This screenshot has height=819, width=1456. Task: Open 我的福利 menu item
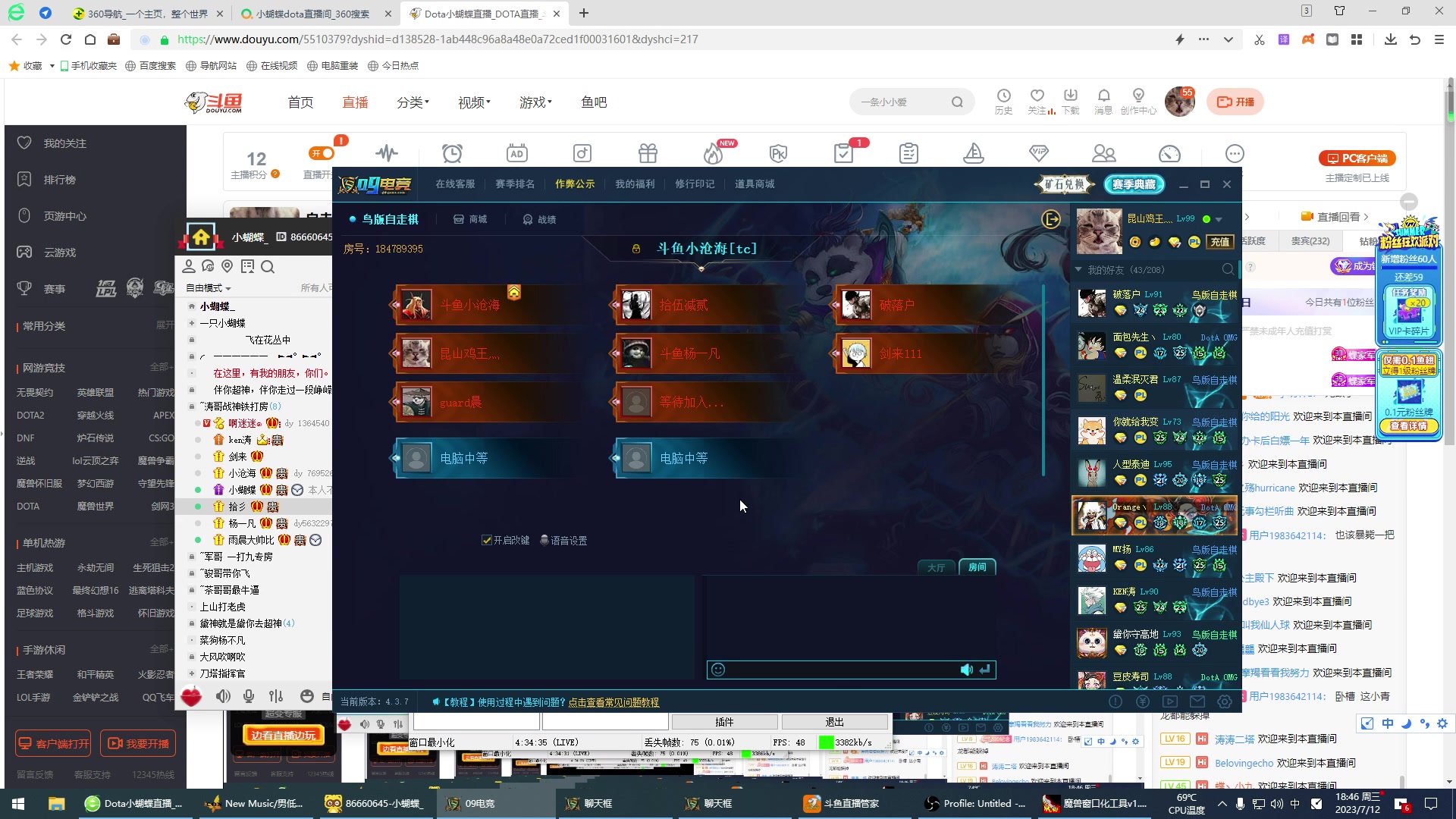coord(635,184)
